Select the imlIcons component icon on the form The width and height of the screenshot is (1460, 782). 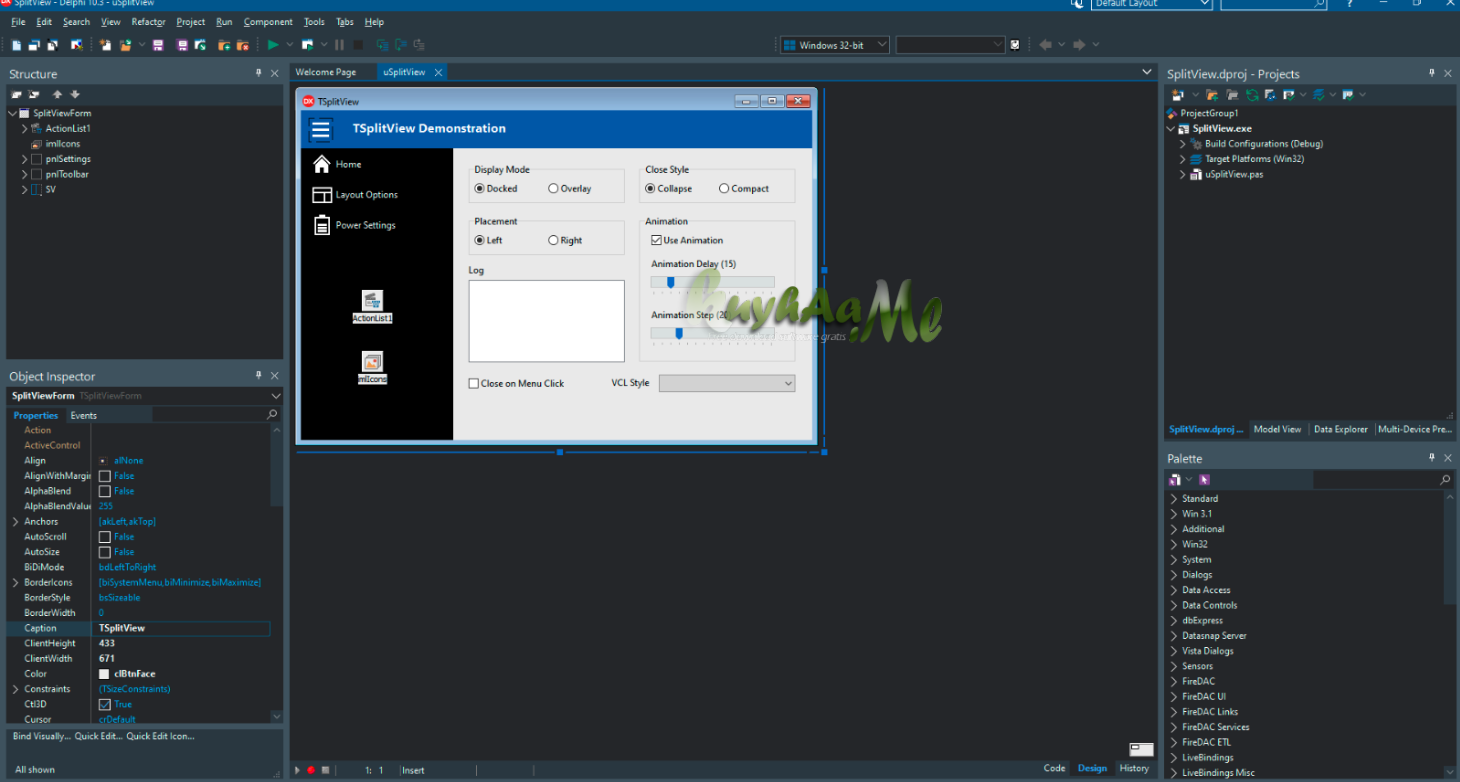(x=372, y=362)
